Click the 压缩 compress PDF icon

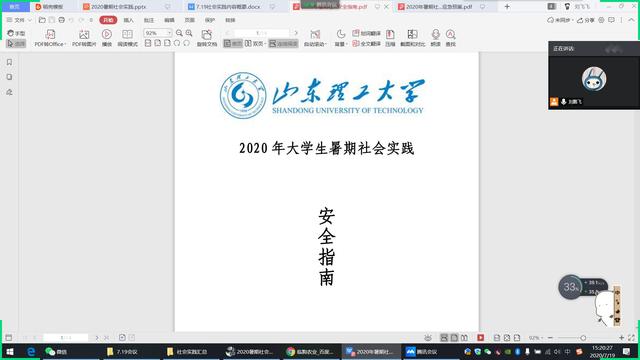(390, 38)
